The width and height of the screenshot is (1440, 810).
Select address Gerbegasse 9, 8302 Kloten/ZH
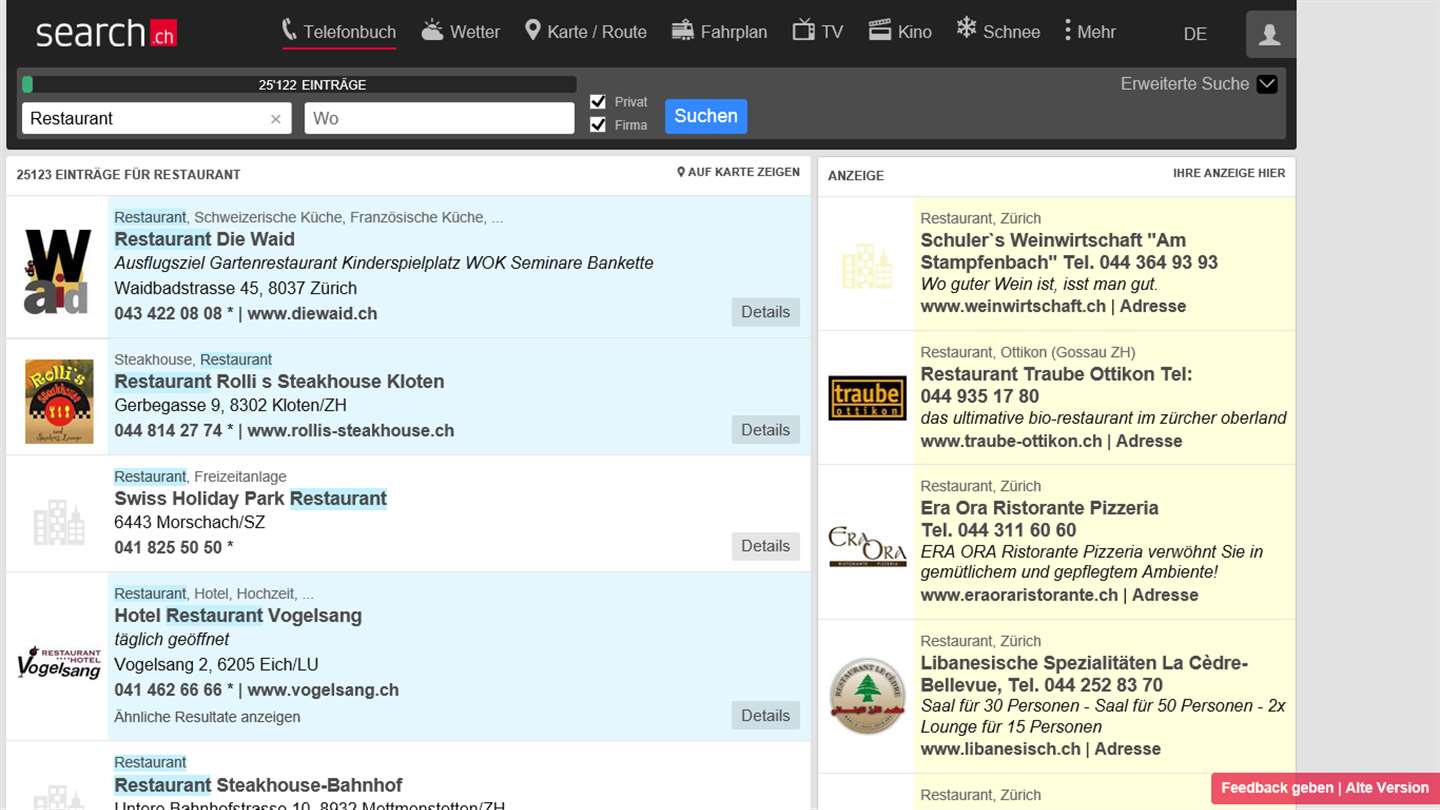point(230,405)
